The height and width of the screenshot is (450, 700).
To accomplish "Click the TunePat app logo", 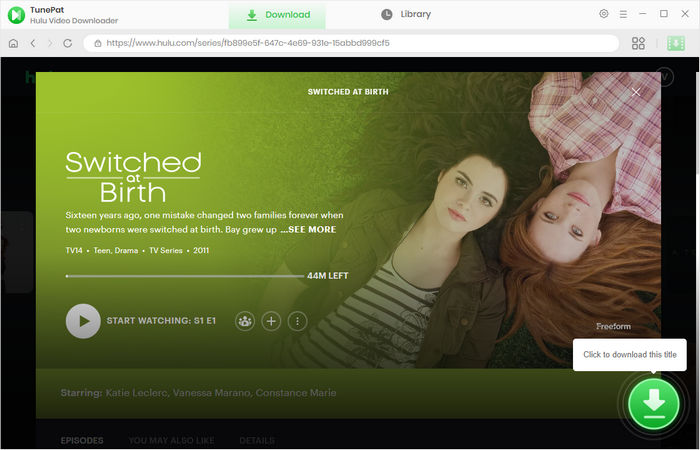I will [16, 15].
